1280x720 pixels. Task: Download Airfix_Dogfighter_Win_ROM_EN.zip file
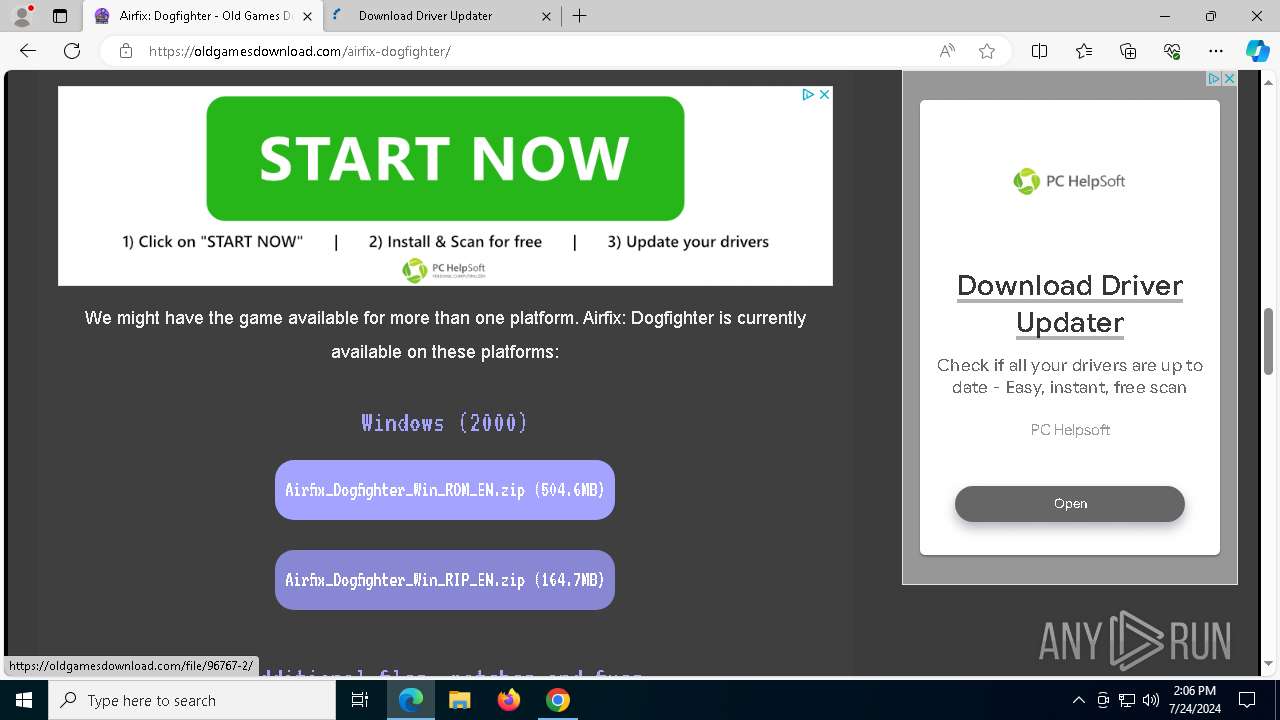pos(445,490)
